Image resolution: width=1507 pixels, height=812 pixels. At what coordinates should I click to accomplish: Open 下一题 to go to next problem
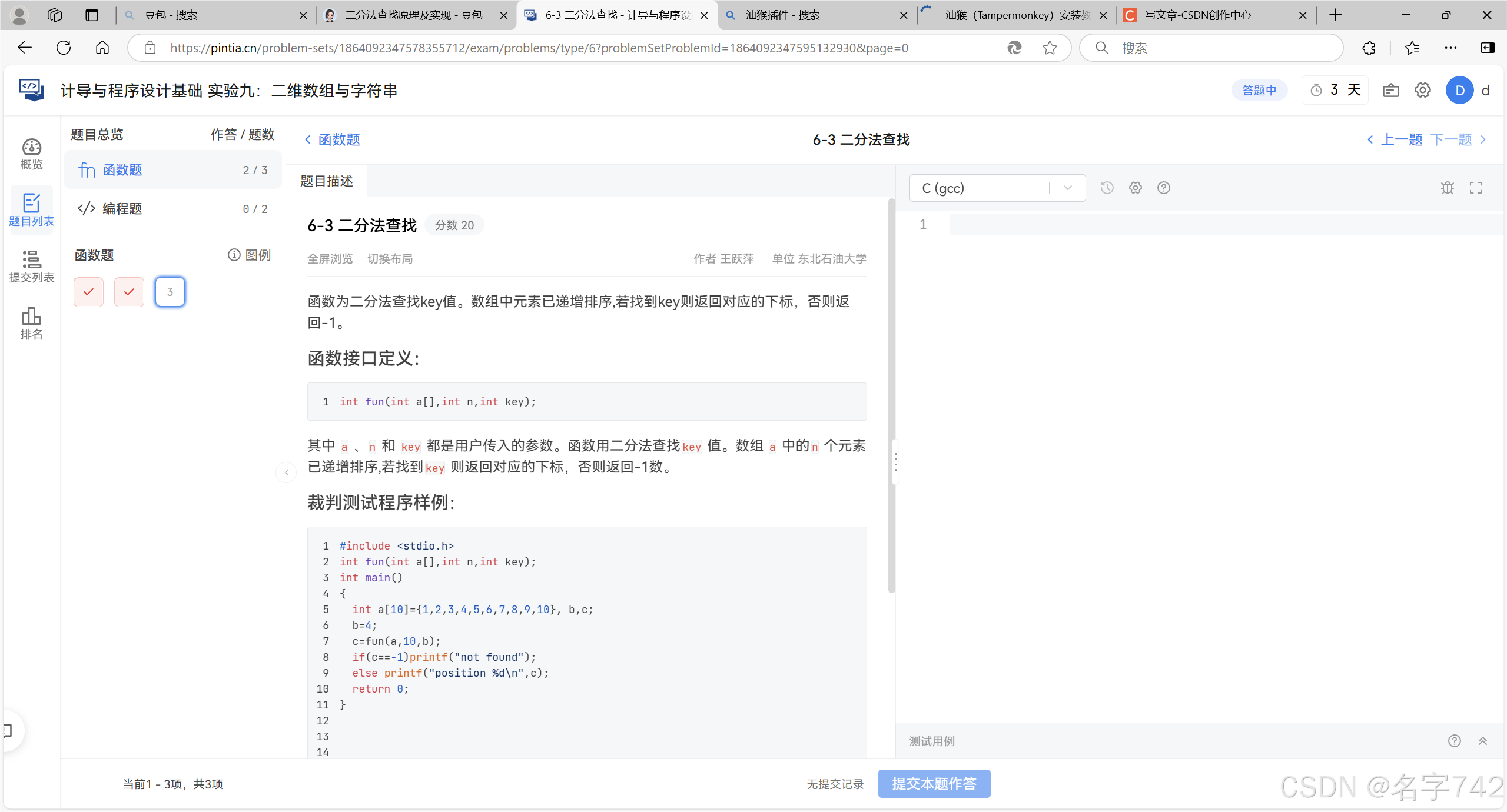[x=1450, y=139]
